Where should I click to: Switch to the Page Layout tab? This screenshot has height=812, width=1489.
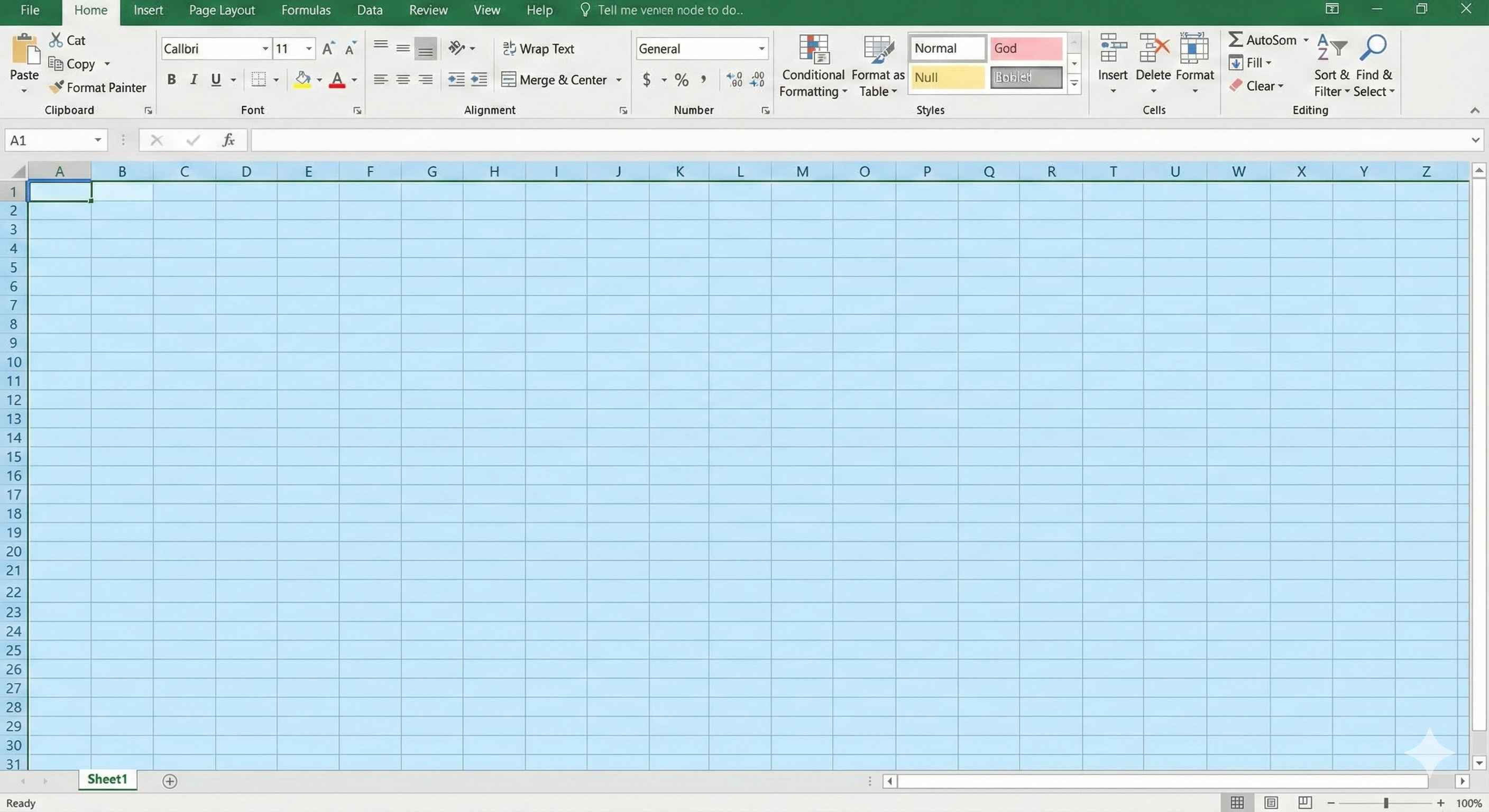click(x=222, y=11)
